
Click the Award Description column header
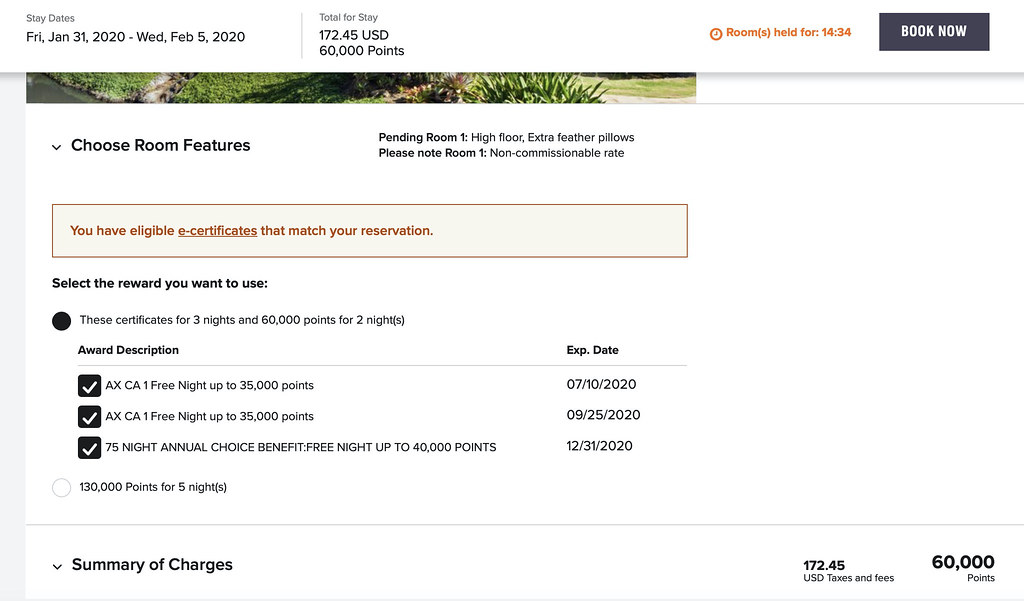tap(128, 351)
